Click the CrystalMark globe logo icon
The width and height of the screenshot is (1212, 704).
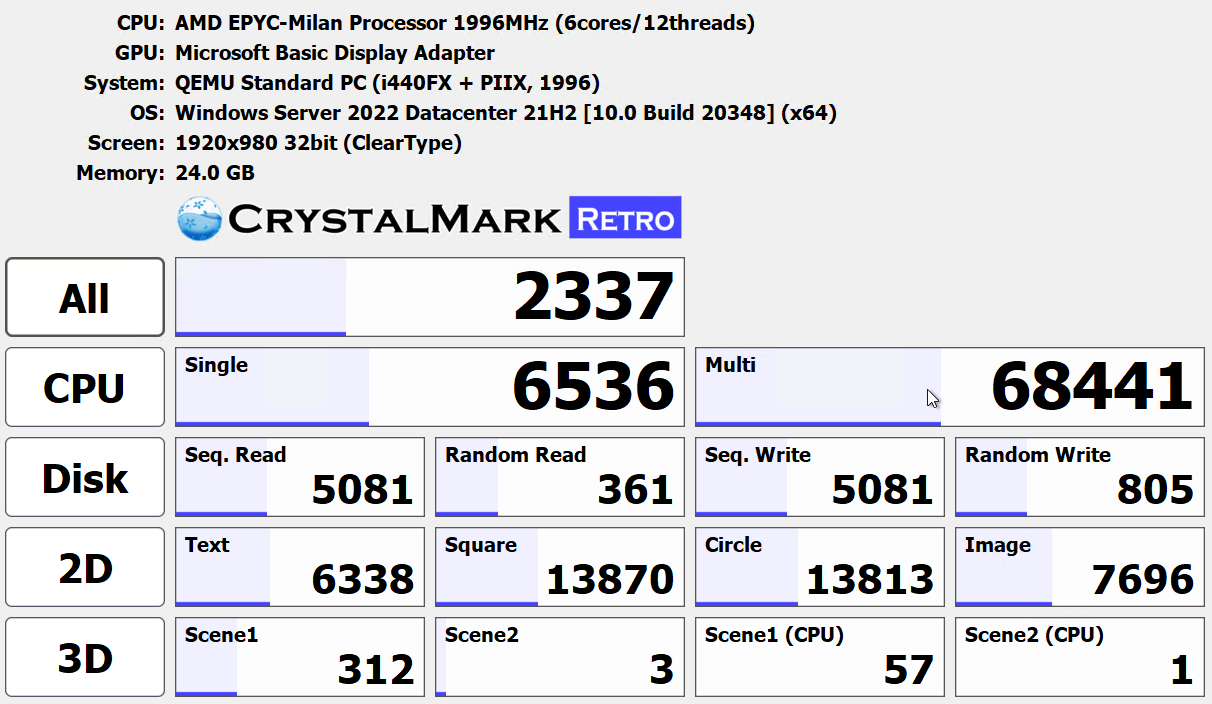click(x=199, y=218)
